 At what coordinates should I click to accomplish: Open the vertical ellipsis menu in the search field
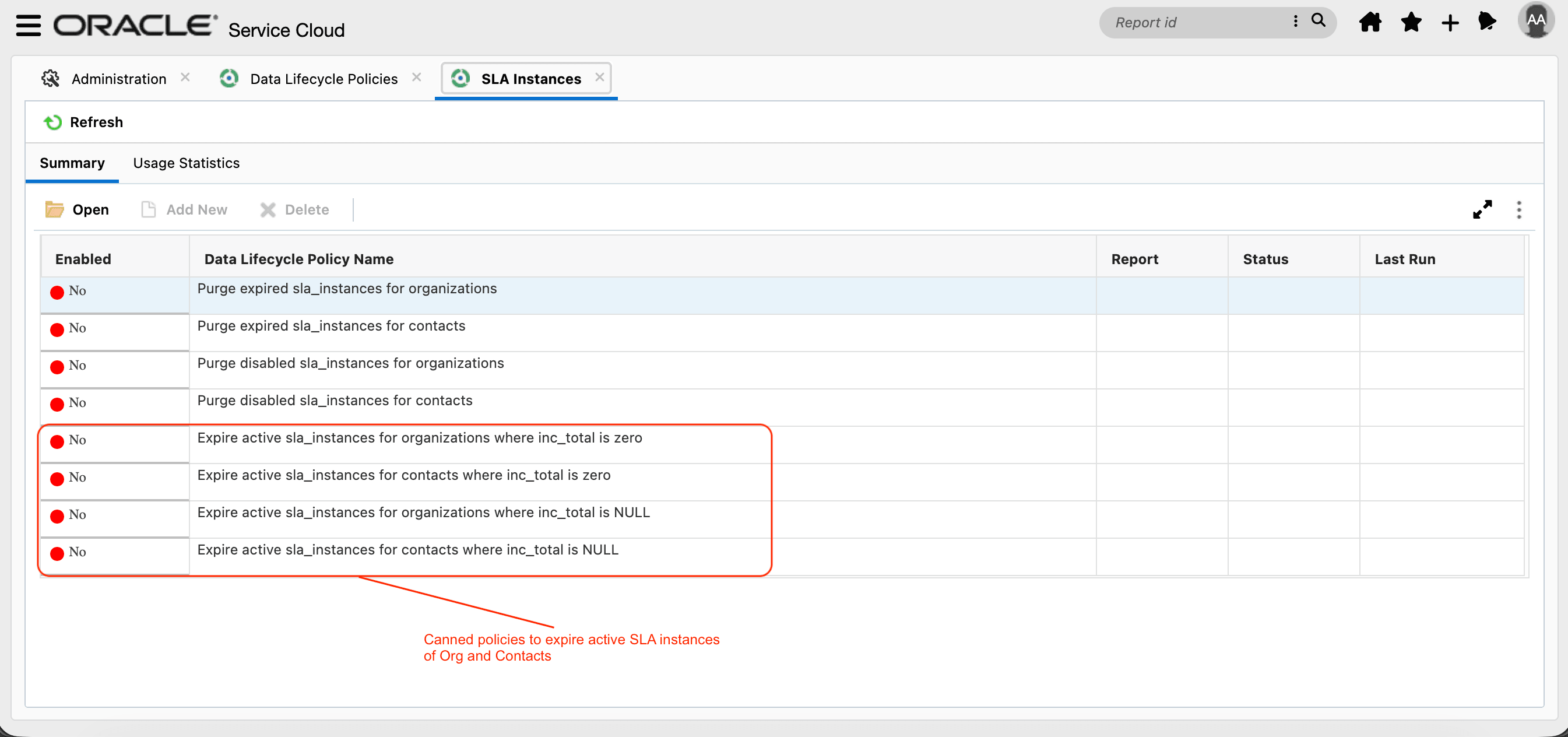pyautogui.click(x=1295, y=22)
